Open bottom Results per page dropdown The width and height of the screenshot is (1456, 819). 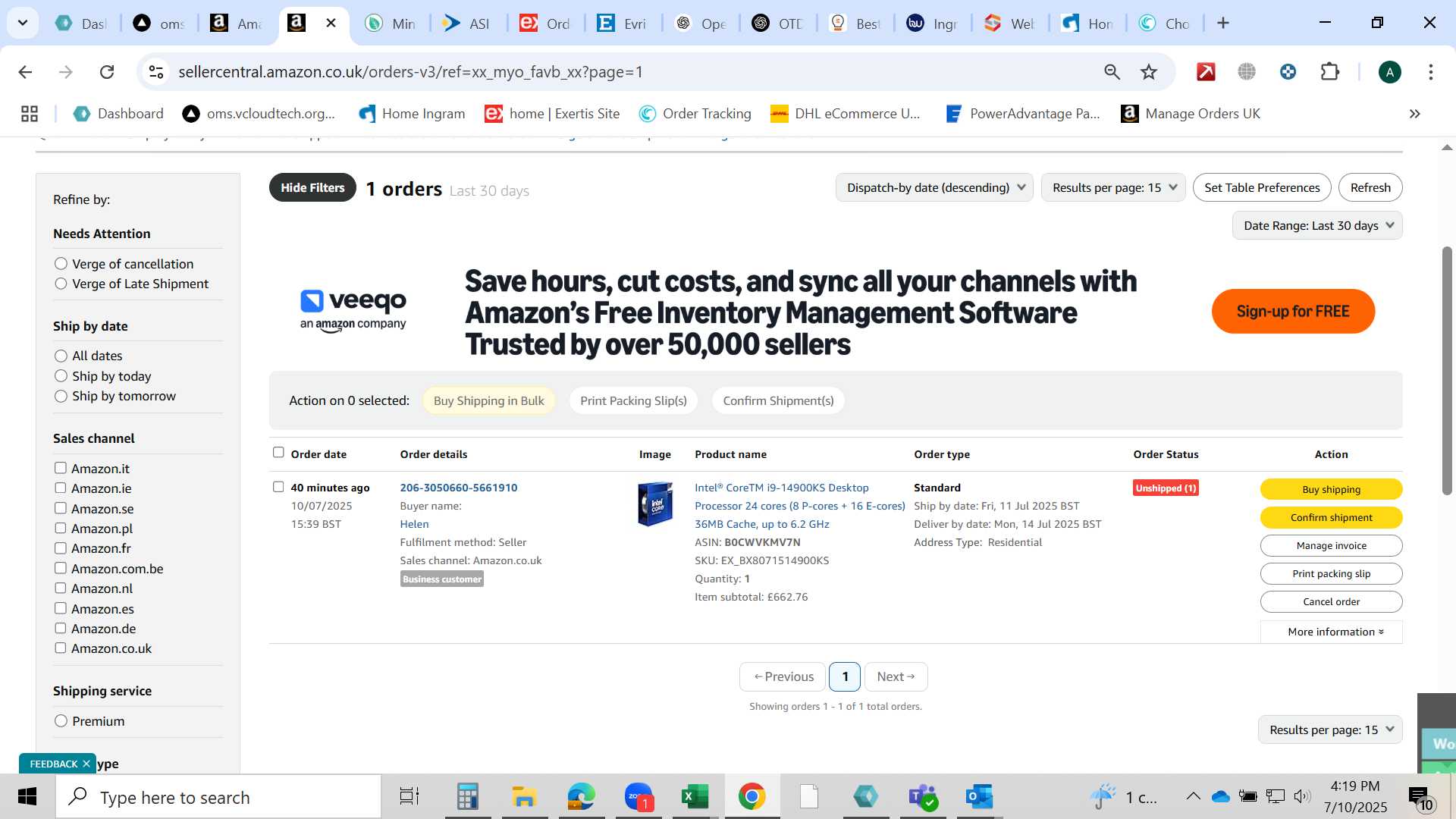[1330, 730]
